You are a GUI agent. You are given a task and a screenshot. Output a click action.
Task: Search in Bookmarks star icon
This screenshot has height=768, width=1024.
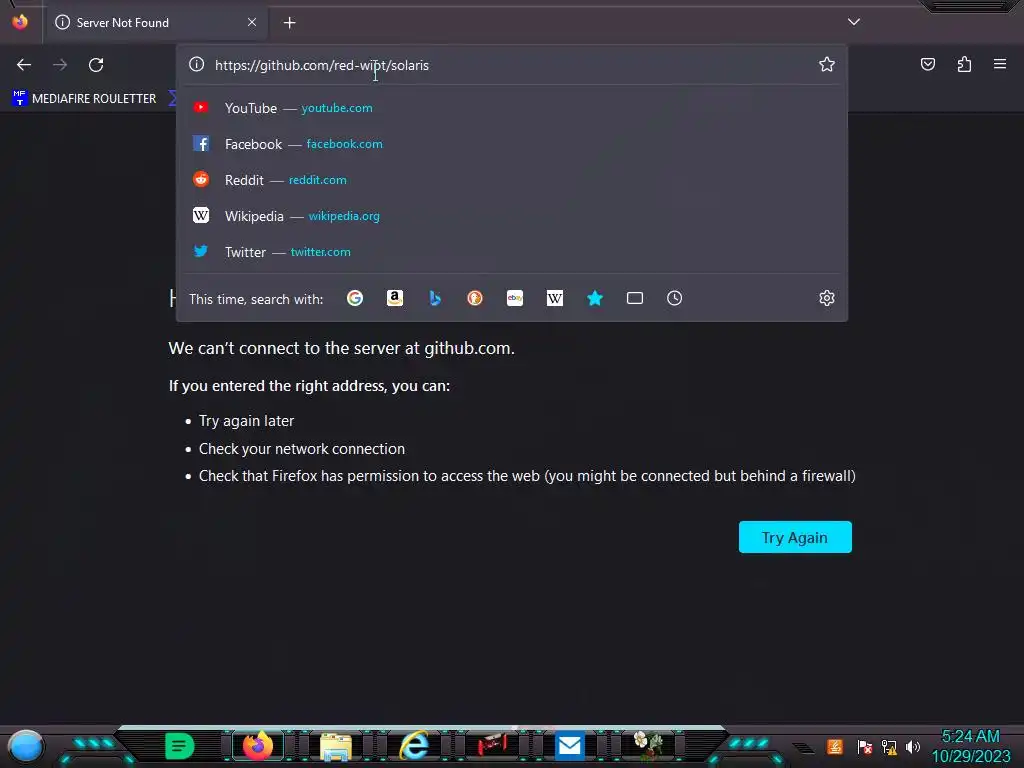pos(595,298)
